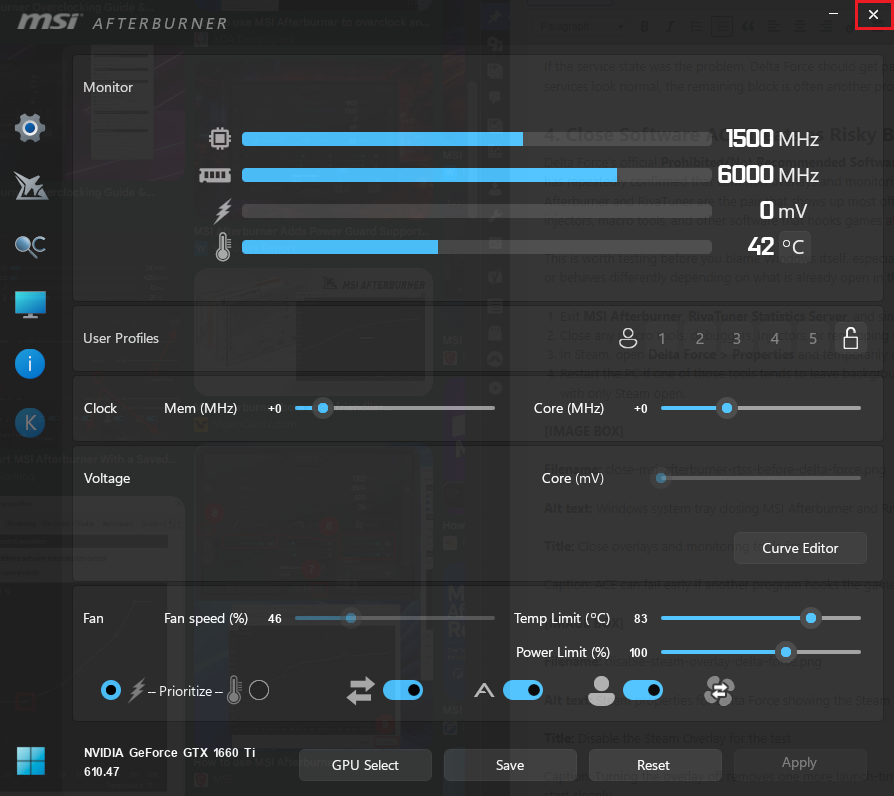Click the Core (MHz) clock slider handle

[727, 408]
